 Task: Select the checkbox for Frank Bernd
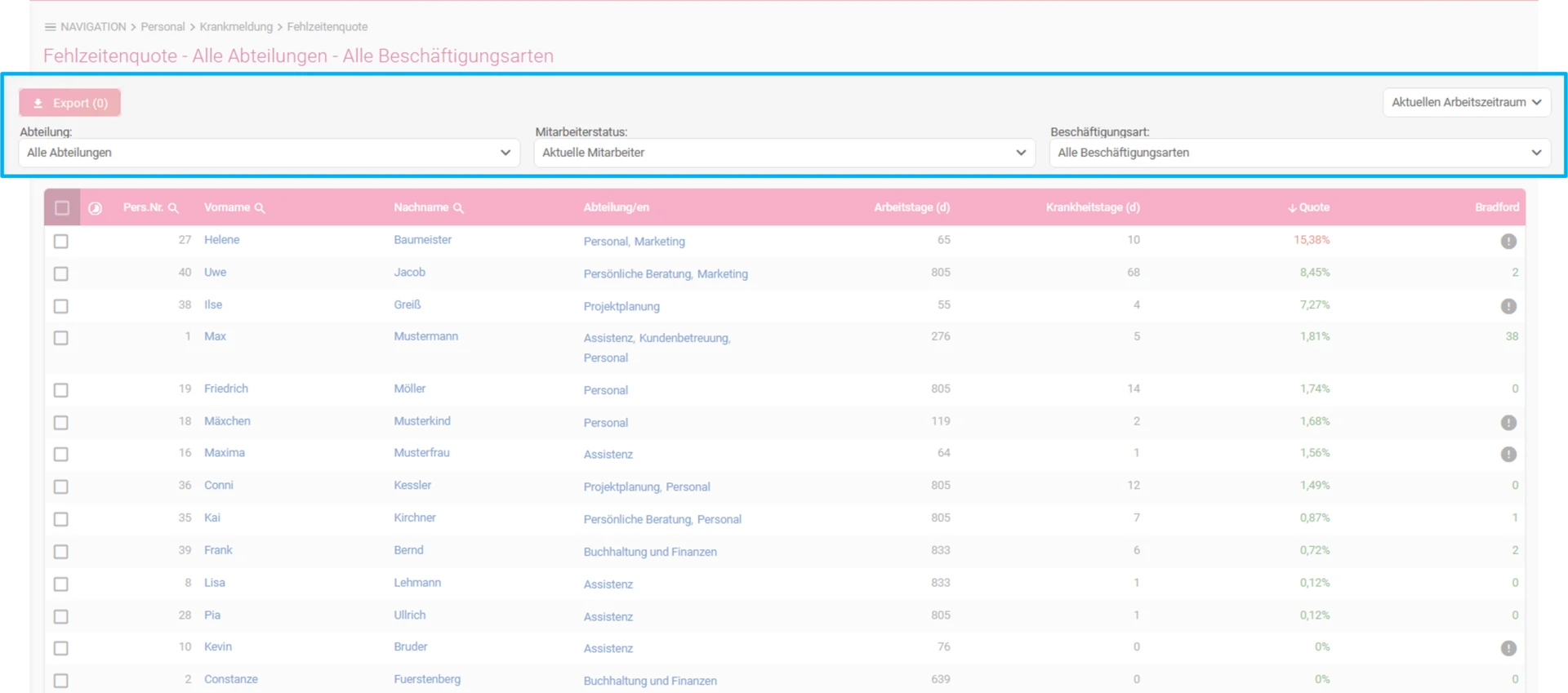(61, 552)
